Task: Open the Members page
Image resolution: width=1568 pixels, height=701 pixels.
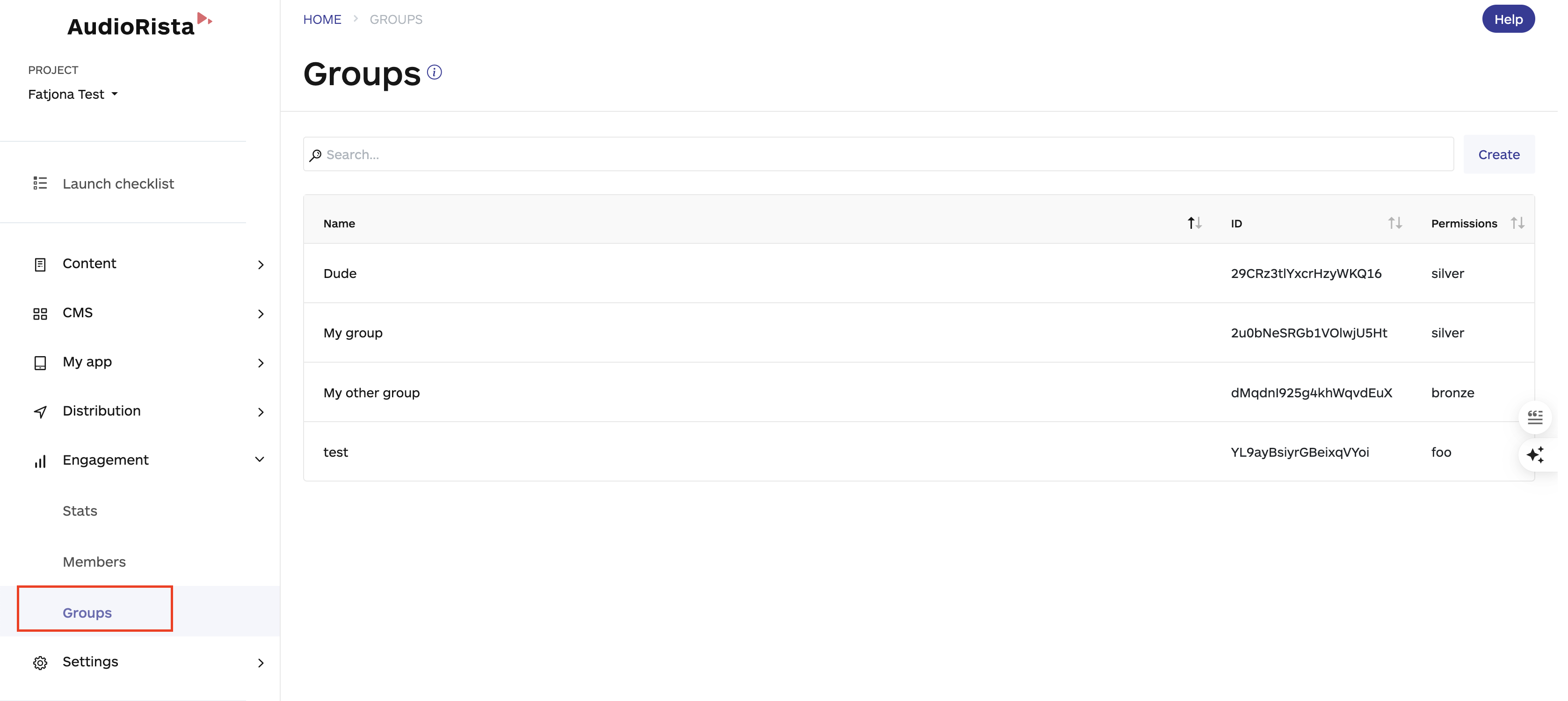Action: click(94, 562)
